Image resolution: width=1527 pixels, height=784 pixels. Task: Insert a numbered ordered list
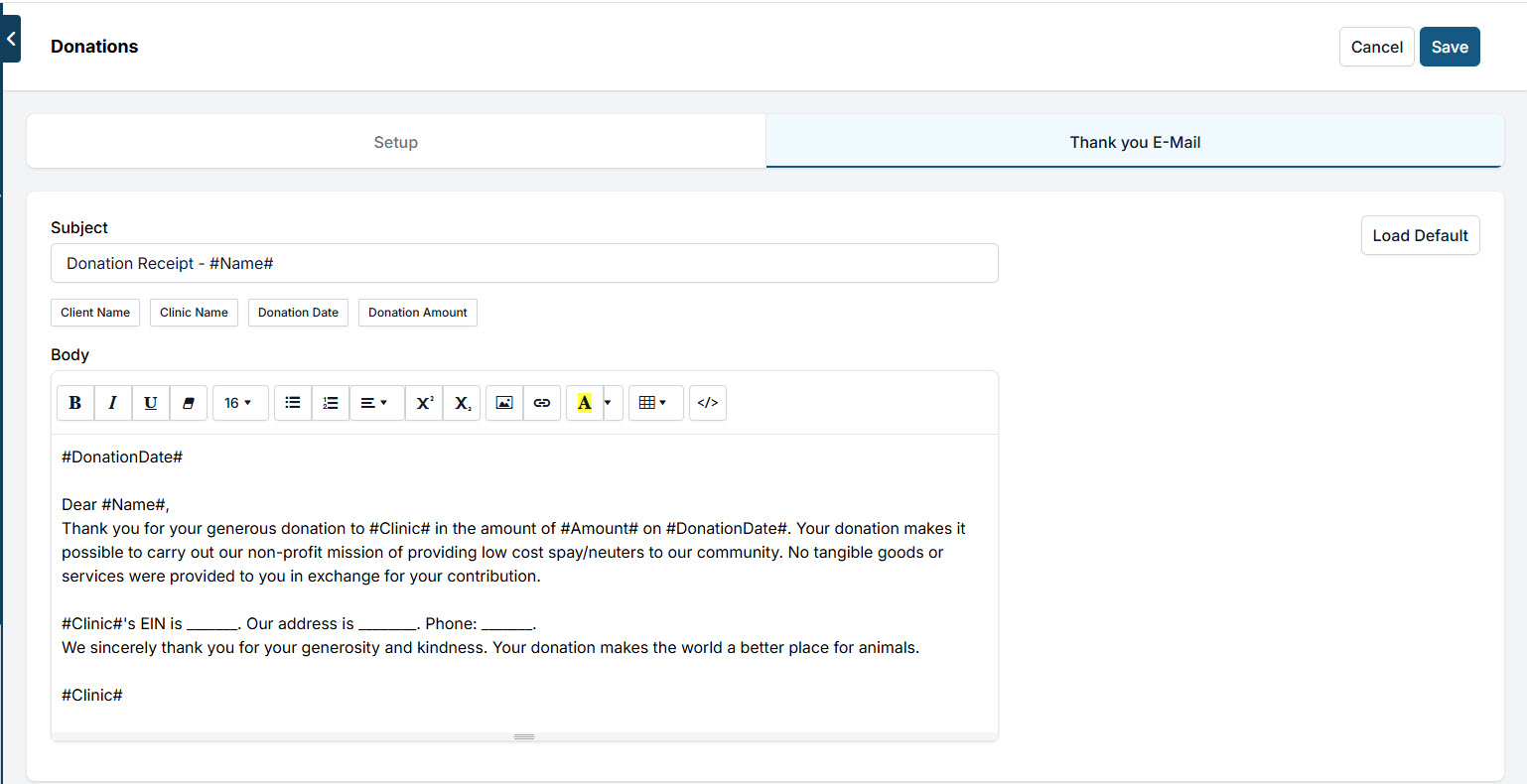pyautogui.click(x=331, y=403)
